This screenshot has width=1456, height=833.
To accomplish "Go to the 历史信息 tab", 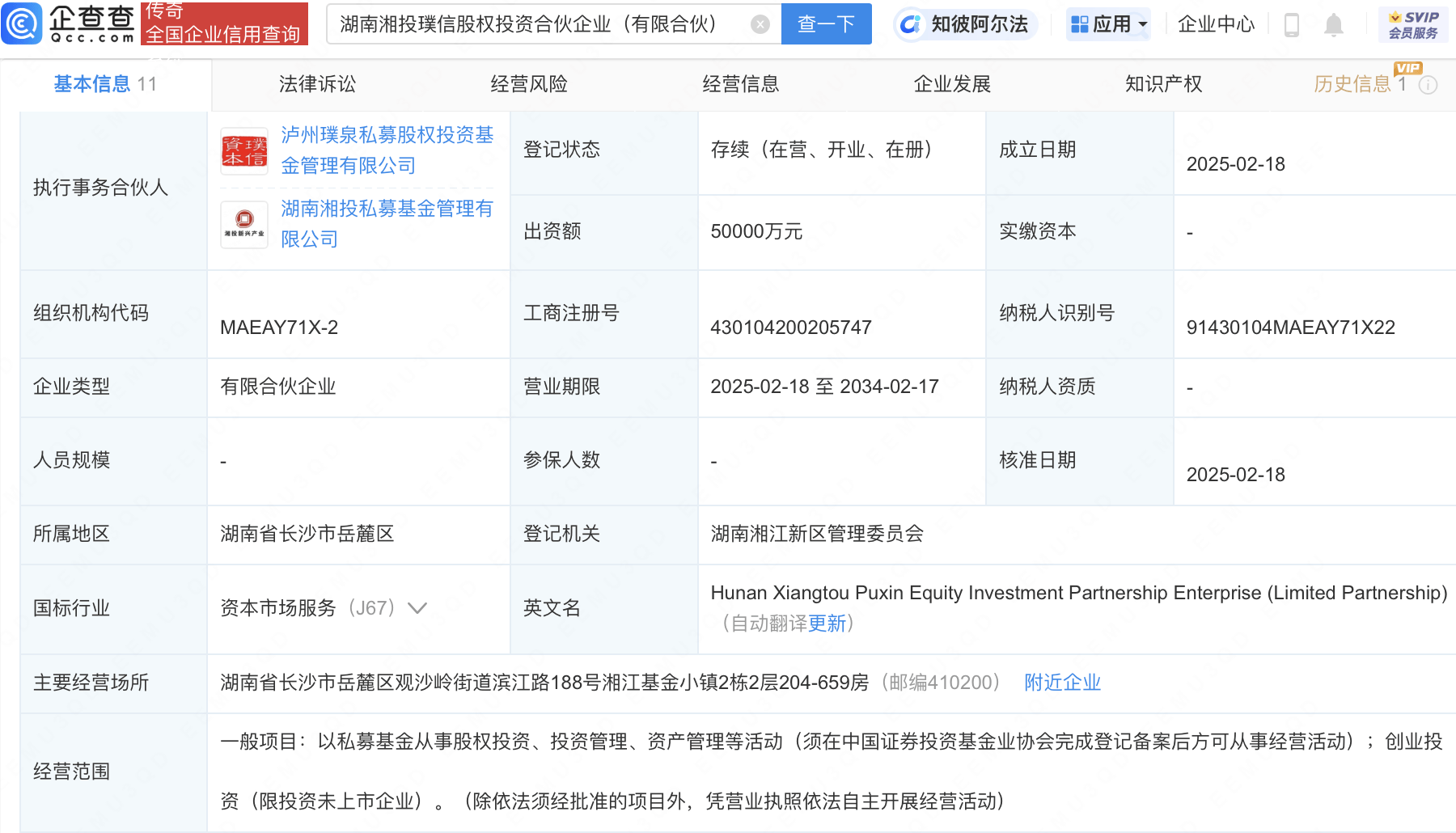I will click(x=1352, y=84).
